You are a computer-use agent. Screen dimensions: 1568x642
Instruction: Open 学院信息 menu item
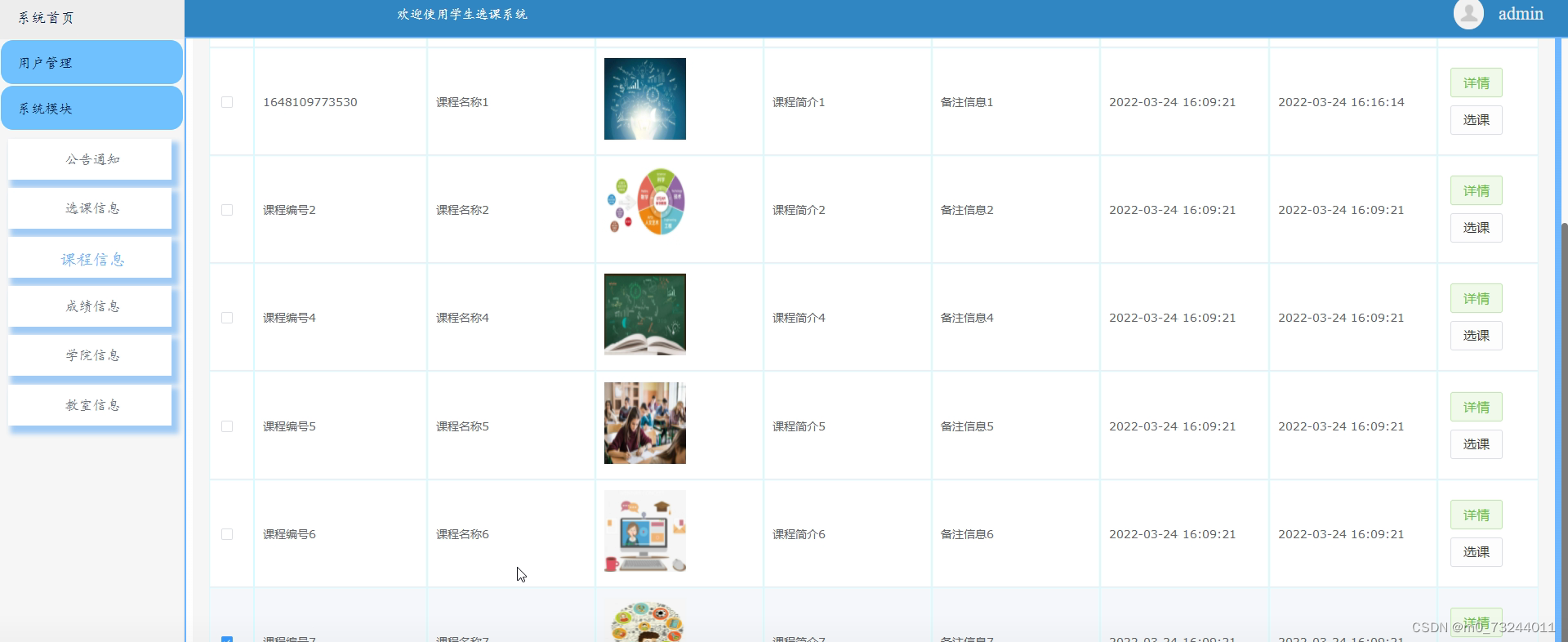(x=90, y=355)
